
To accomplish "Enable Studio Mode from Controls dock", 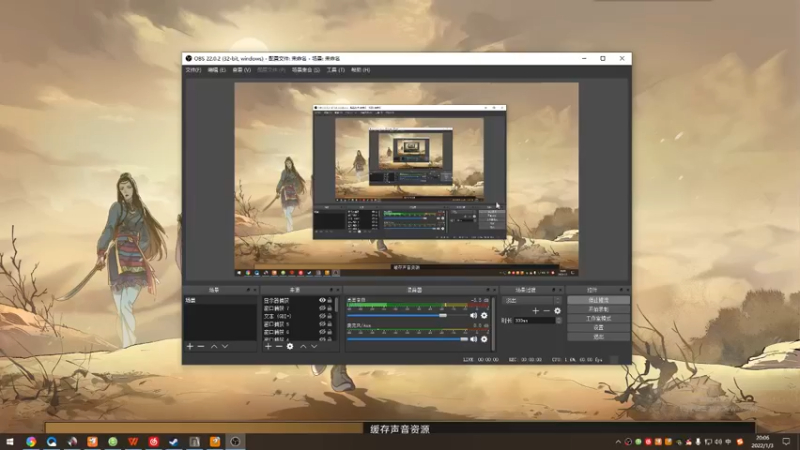I will point(598,319).
